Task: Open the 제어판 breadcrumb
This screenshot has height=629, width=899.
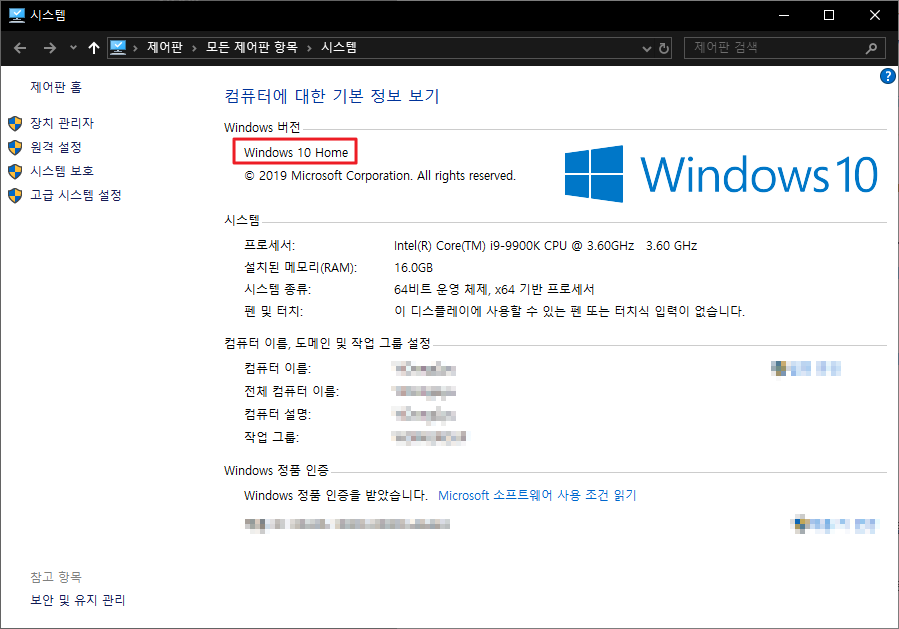Action: 165,48
